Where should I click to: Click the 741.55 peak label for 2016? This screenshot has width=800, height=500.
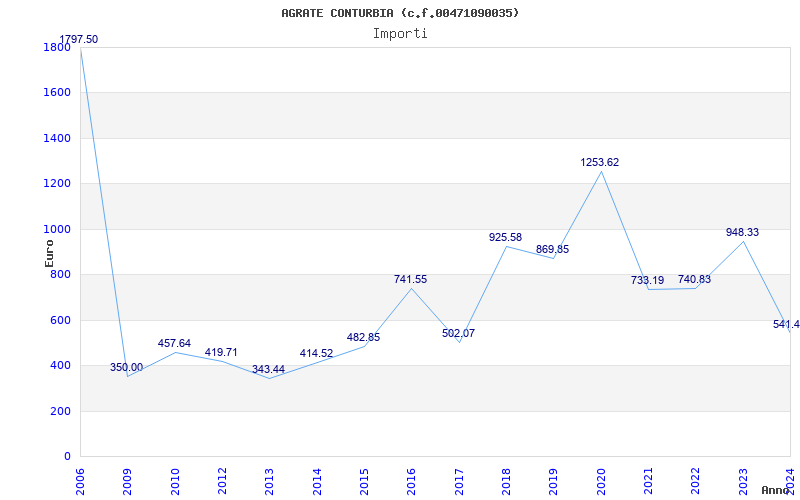(x=410, y=280)
